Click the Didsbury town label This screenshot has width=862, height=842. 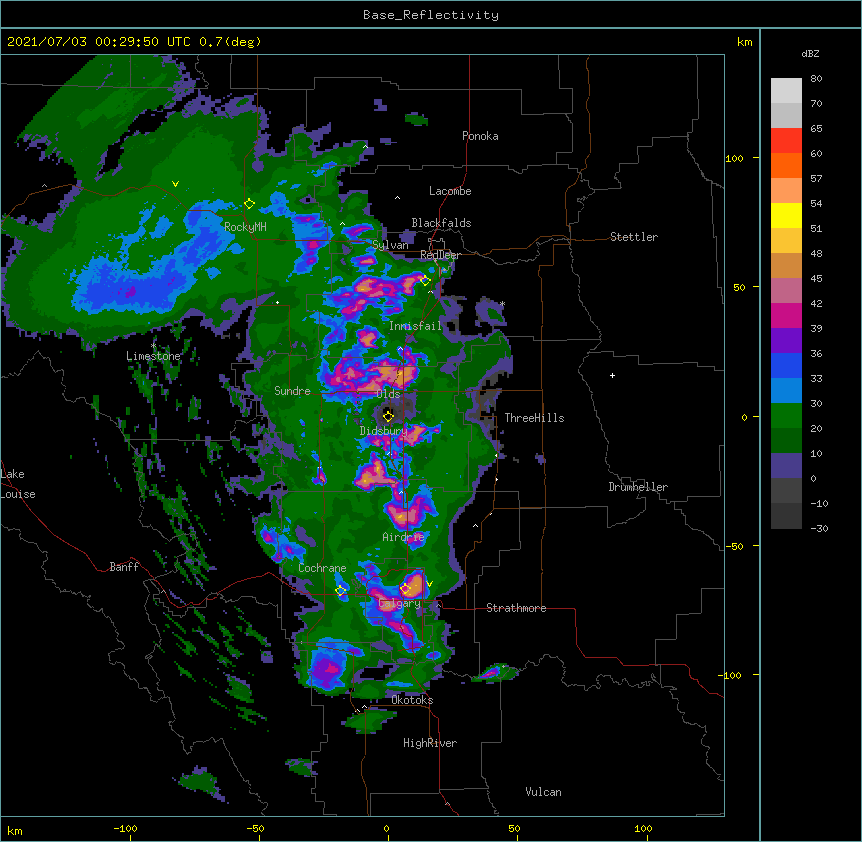(x=383, y=431)
